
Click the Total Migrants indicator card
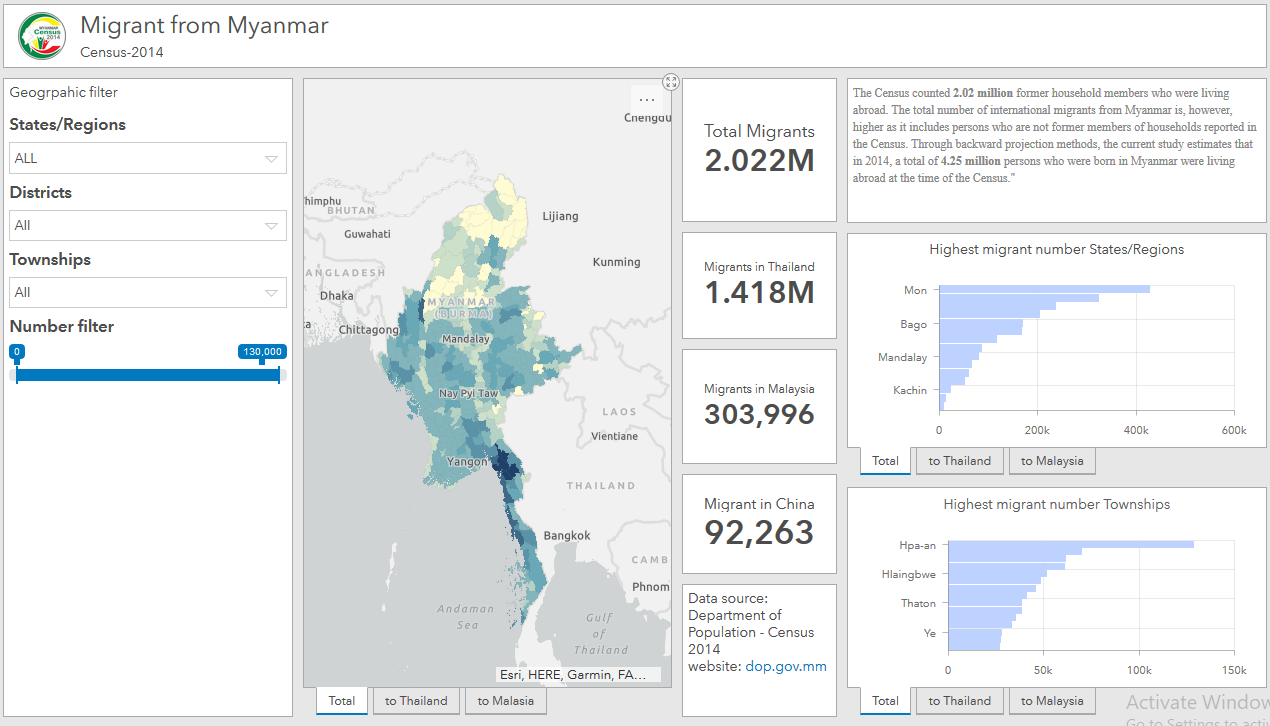(x=759, y=150)
